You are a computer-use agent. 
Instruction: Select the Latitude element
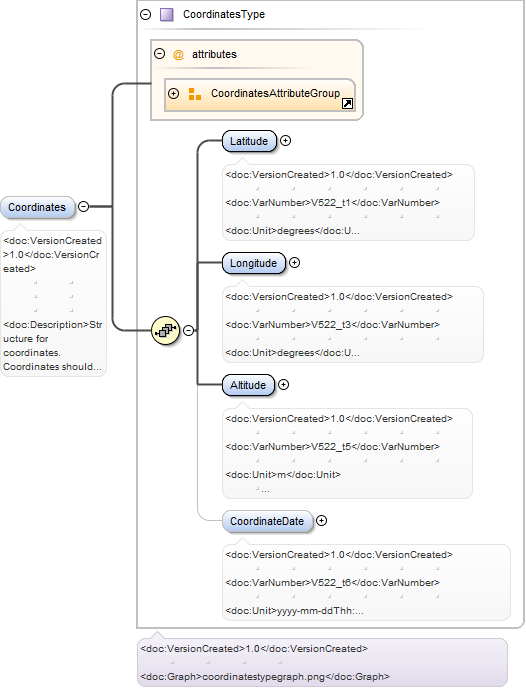[x=249, y=141]
